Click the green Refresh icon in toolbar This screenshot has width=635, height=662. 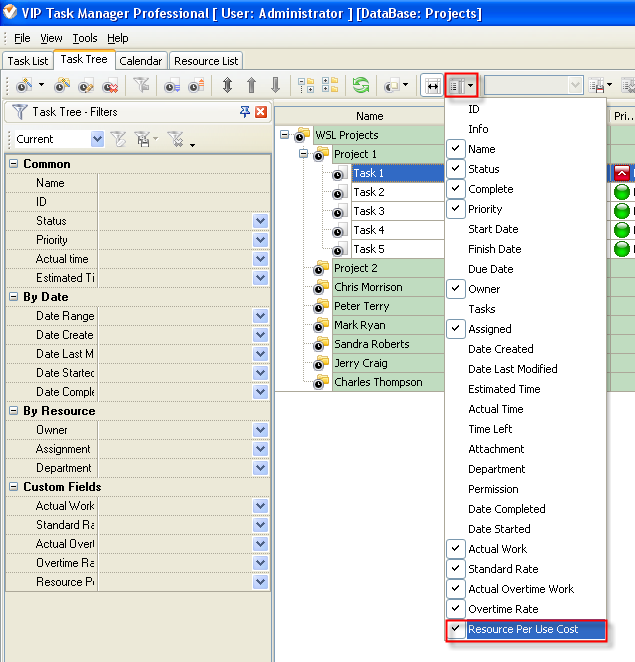pos(360,86)
